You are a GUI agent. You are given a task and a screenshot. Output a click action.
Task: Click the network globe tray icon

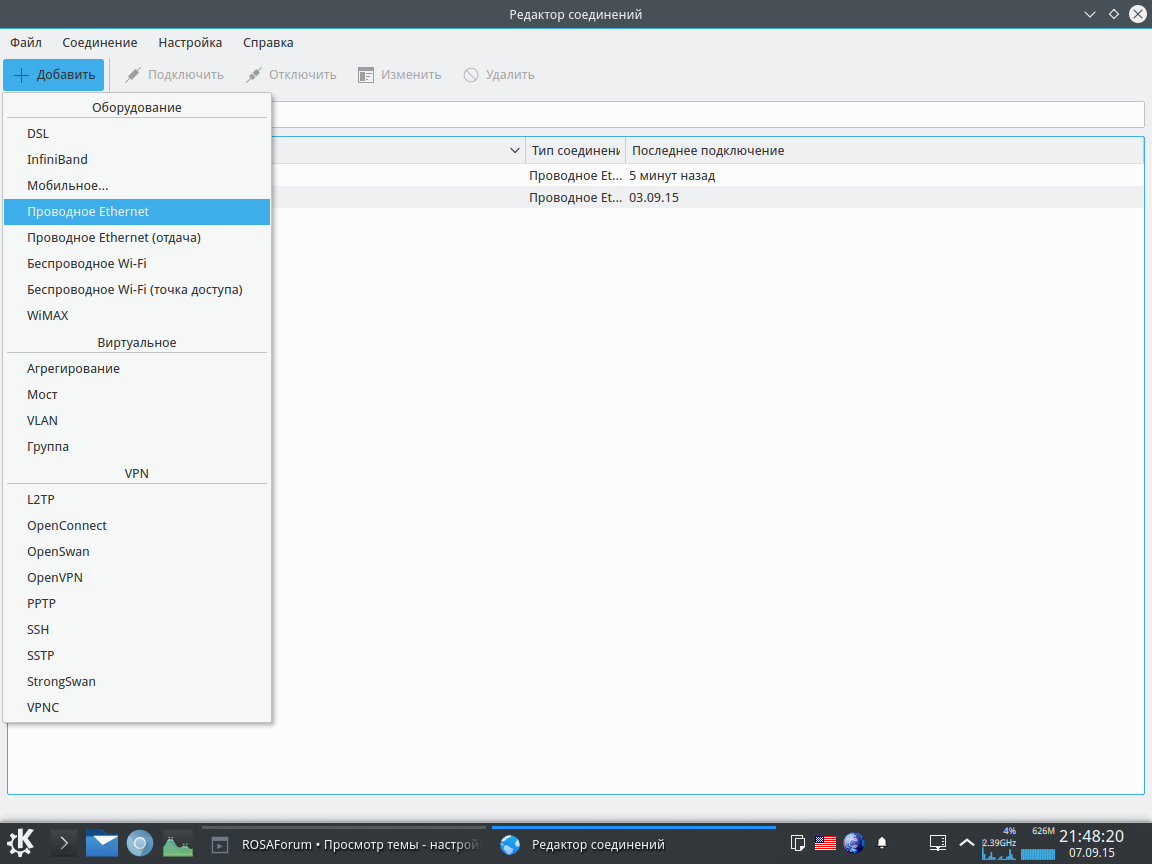[x=854, y=843]
